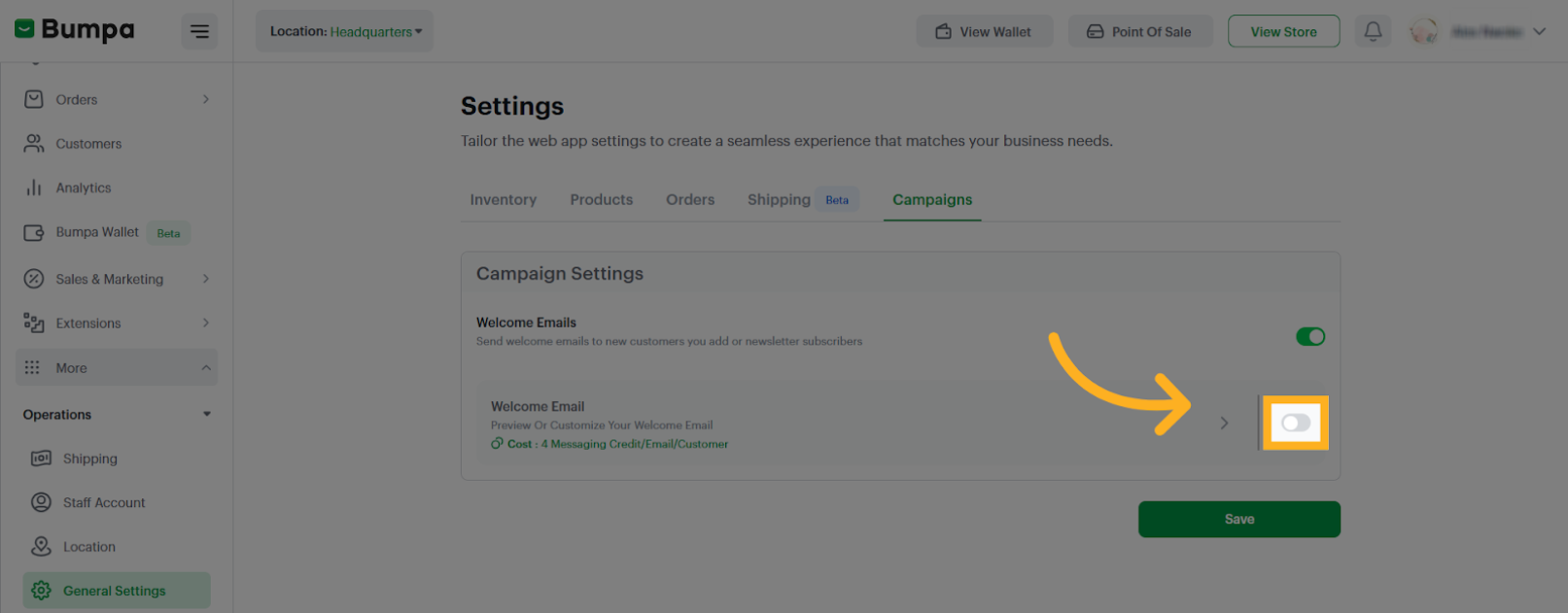Open Point Of Sale
1568x613 pixels.
pos(1140,31)
